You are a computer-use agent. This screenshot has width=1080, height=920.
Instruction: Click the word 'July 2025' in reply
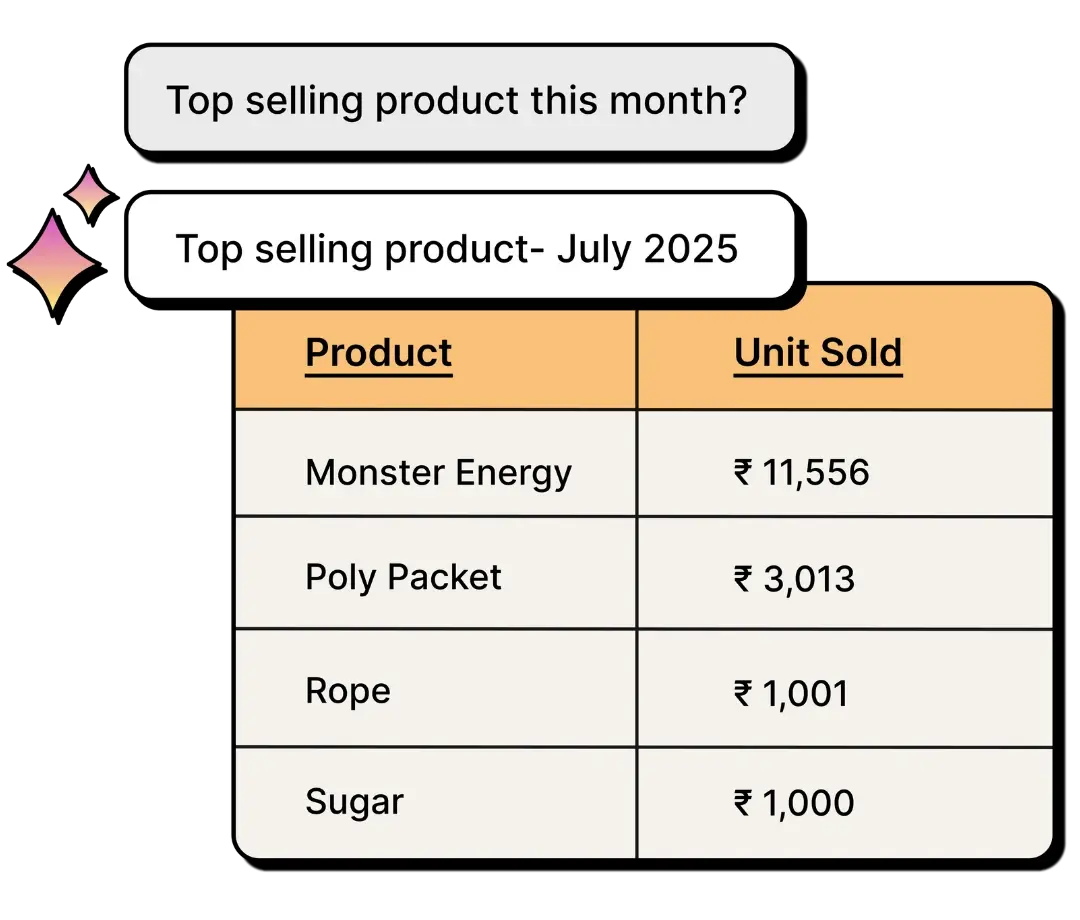click(x=647, y=248)
